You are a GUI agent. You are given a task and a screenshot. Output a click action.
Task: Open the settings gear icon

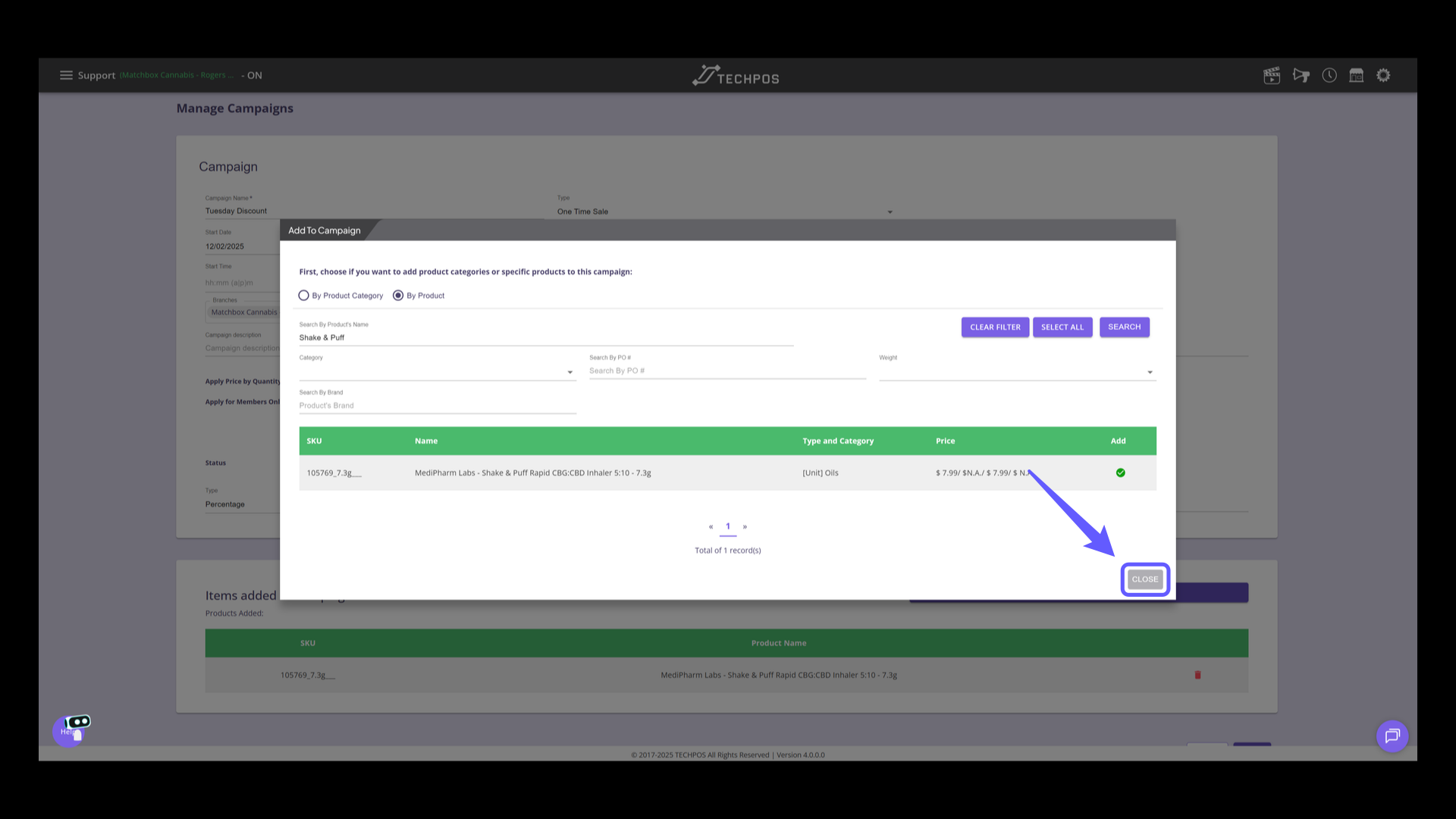click(1384, 75)
